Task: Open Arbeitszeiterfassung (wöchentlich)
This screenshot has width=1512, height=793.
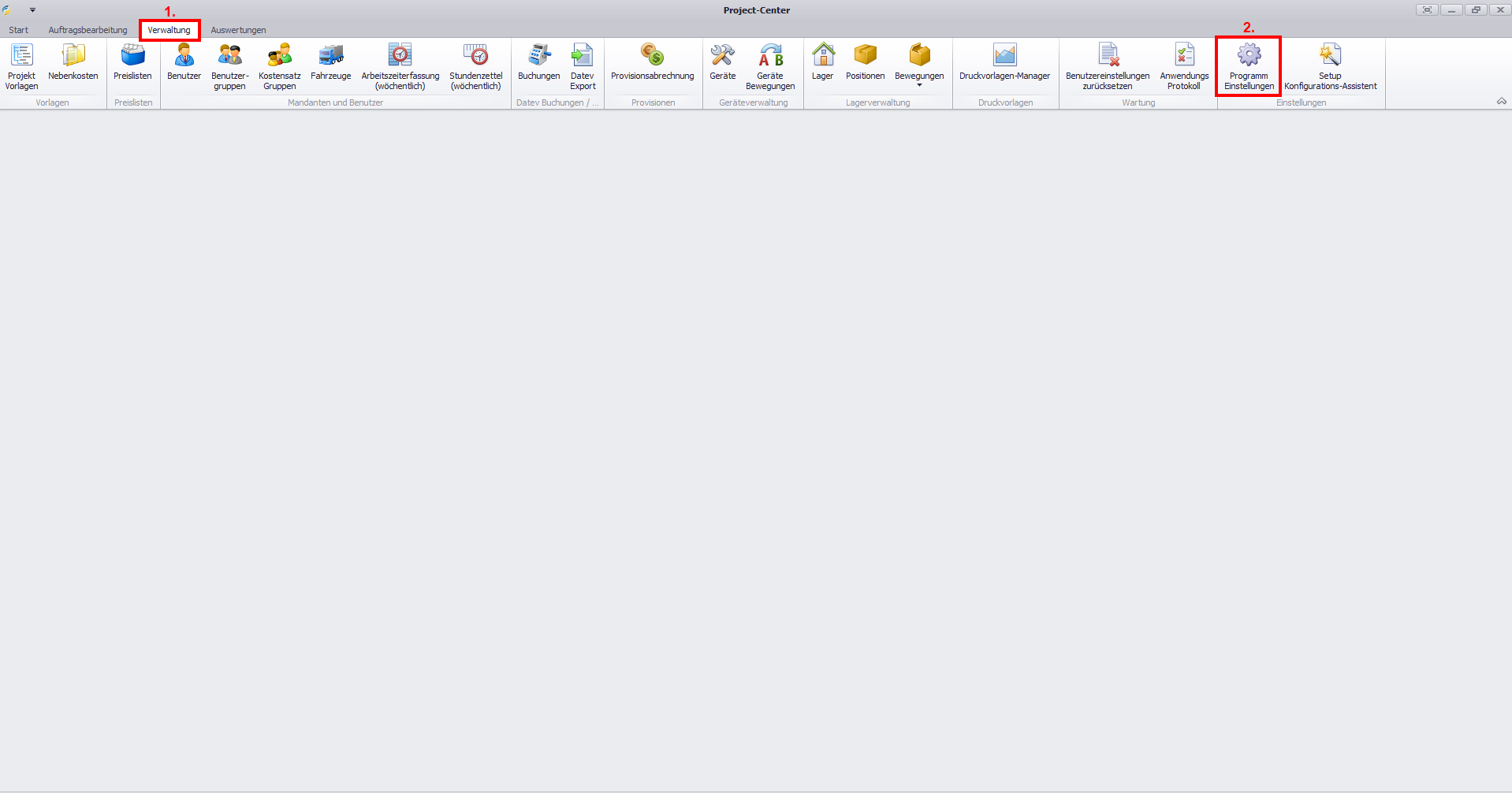Action: tap(400, 67)
